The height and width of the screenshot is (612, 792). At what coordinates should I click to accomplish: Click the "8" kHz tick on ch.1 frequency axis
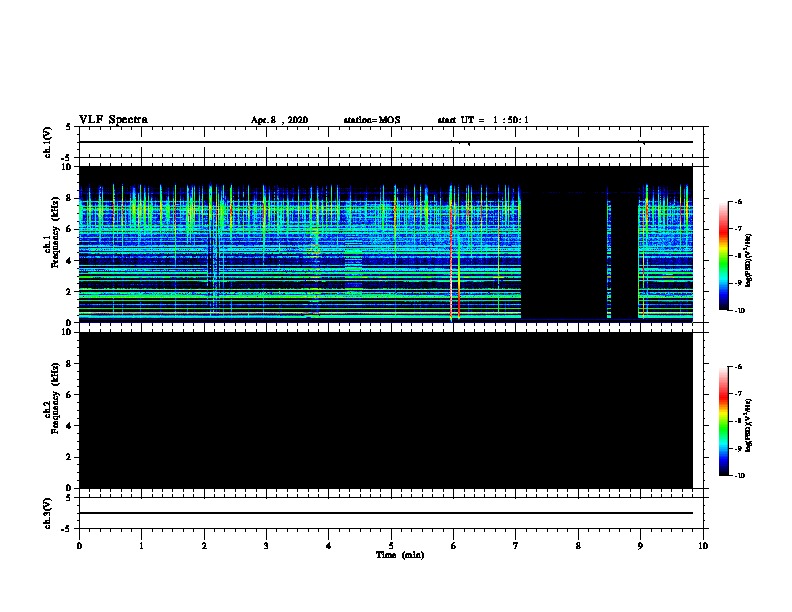tap(70, 198)
